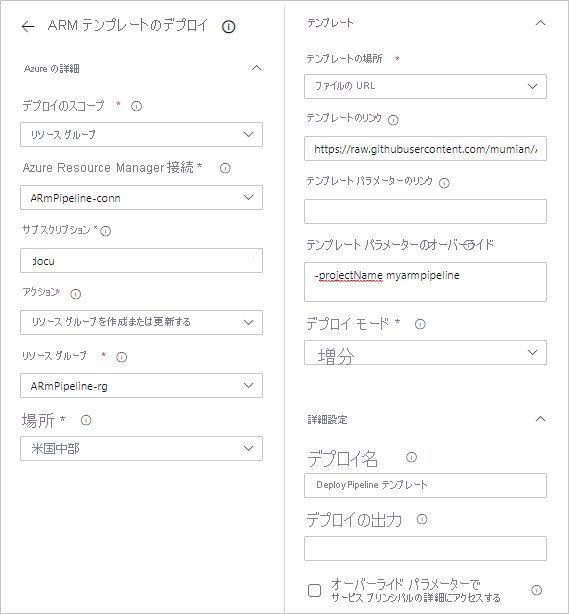Click the ARM テンプレートのデプロイ title text
Image resolution: width=569 pixels, height=614 pixels.
point(128,25)
